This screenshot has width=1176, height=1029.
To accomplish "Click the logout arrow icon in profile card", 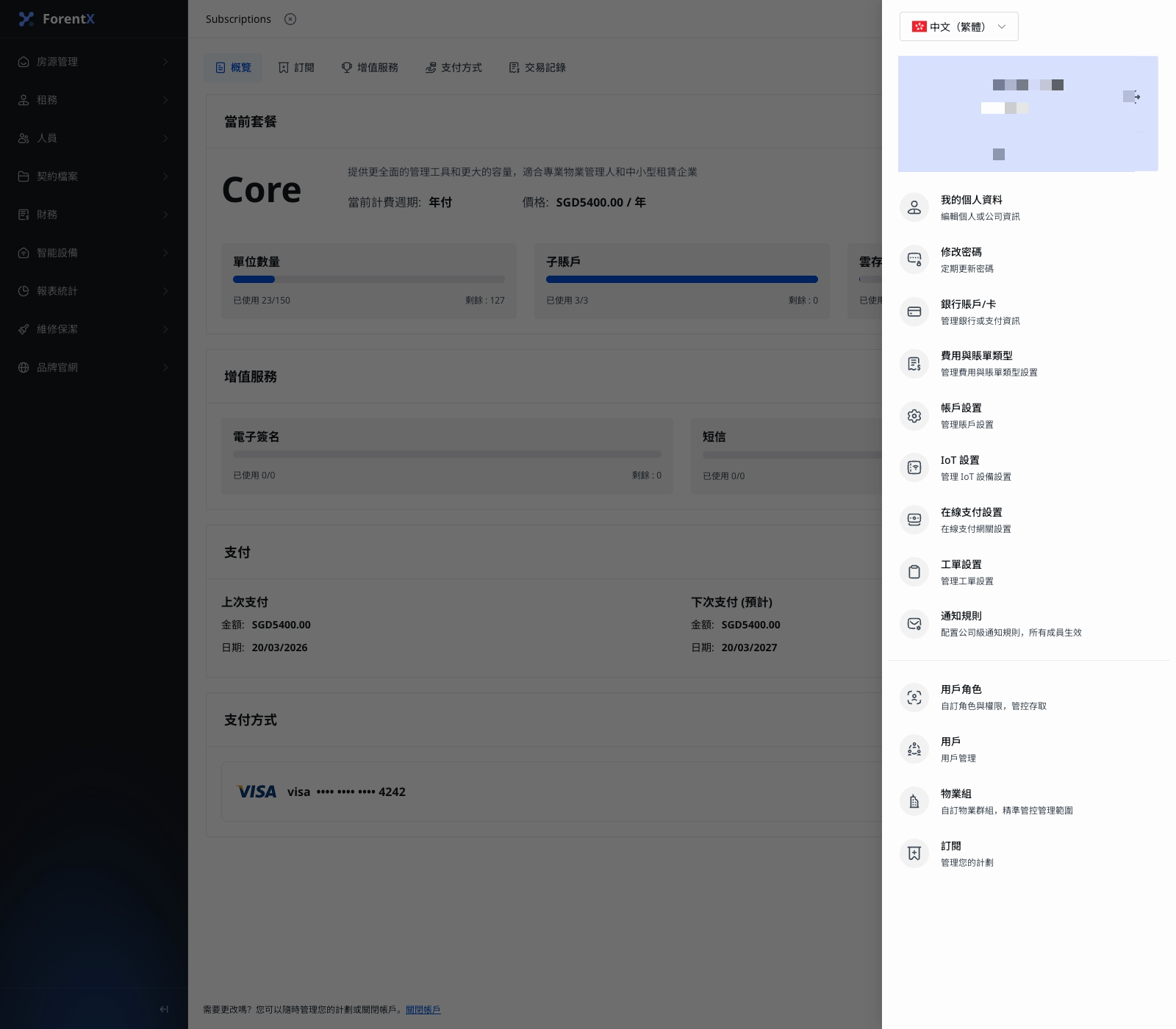I will pyautogui.click(x=1135, y=97).
